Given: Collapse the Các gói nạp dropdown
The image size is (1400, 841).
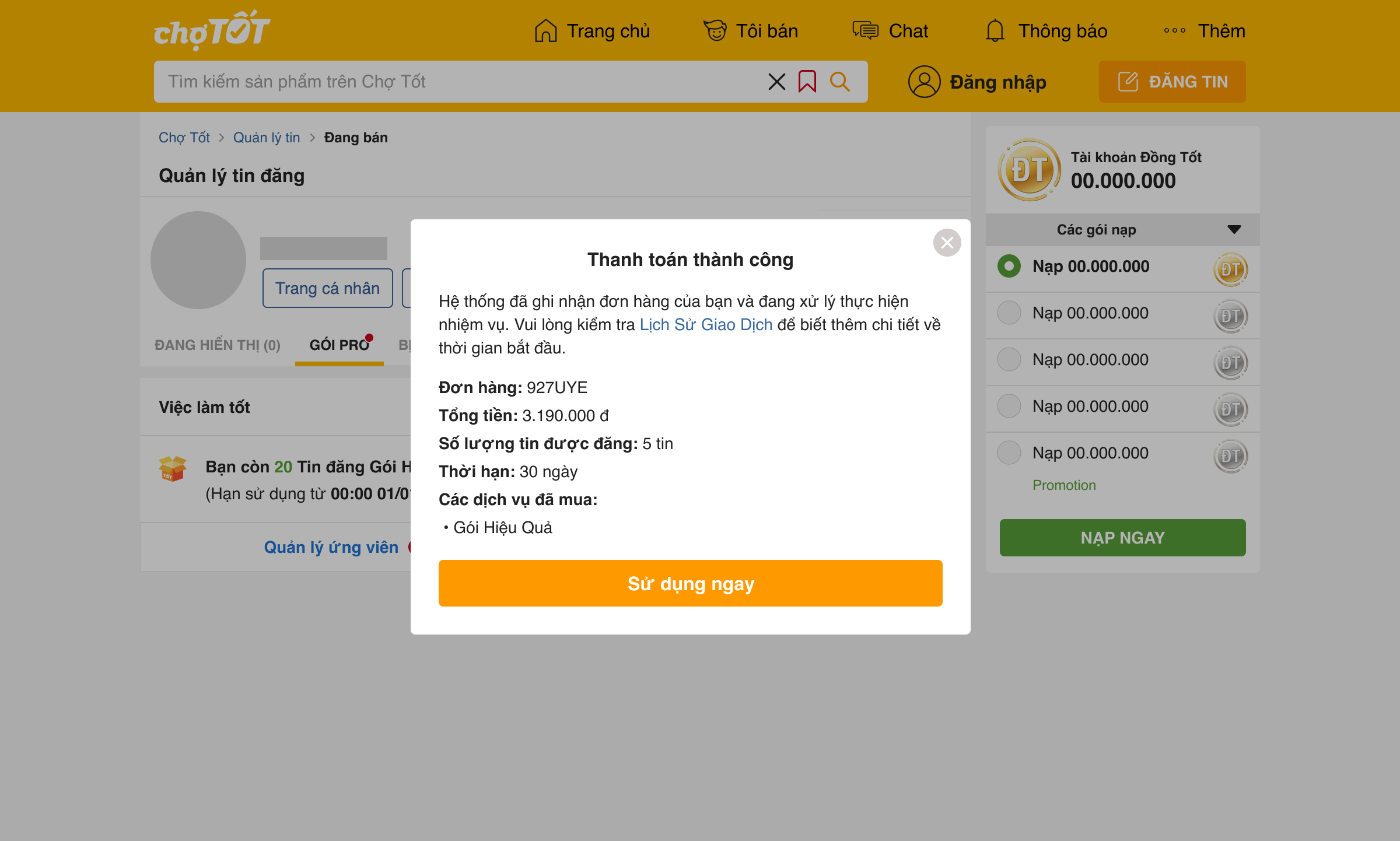Looking at the screenshot, I should pyautogui.click(x=1234, y=230).
